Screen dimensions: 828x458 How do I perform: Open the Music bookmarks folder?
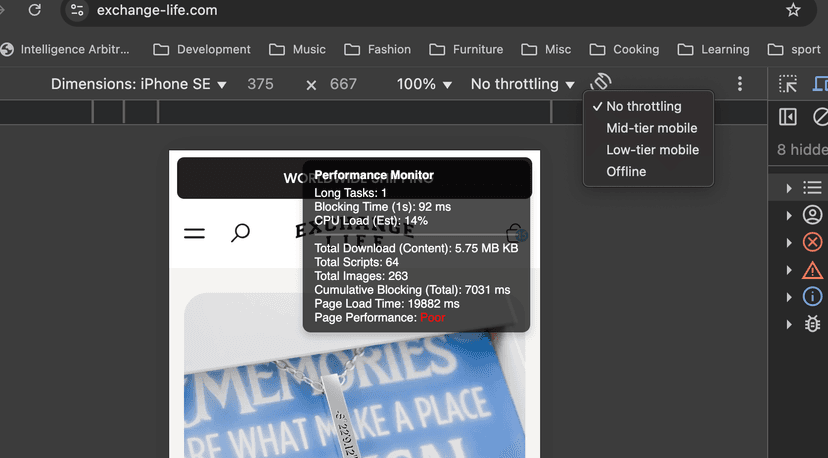coord(297,49)
